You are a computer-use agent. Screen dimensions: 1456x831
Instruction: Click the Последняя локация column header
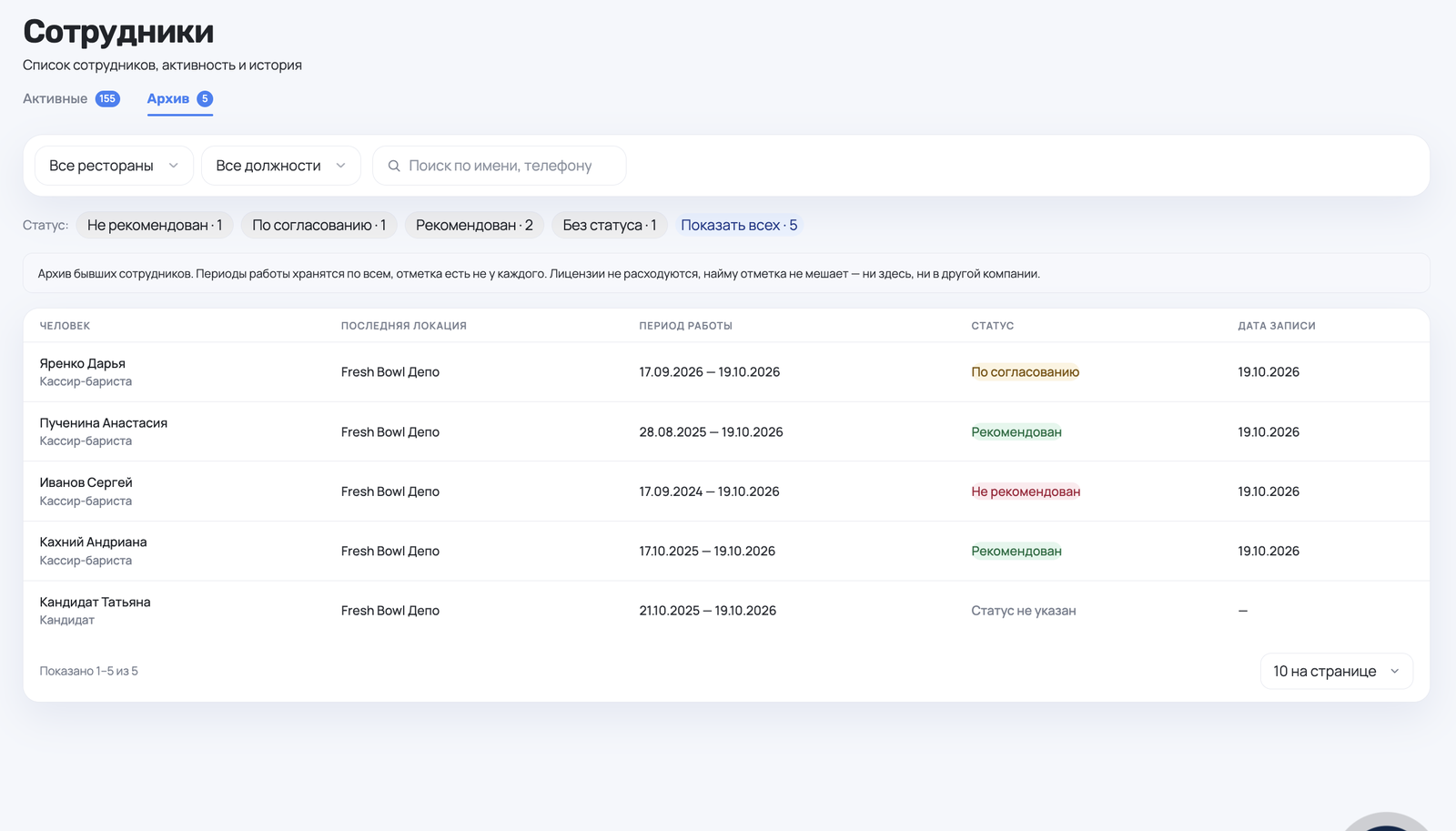404,326
